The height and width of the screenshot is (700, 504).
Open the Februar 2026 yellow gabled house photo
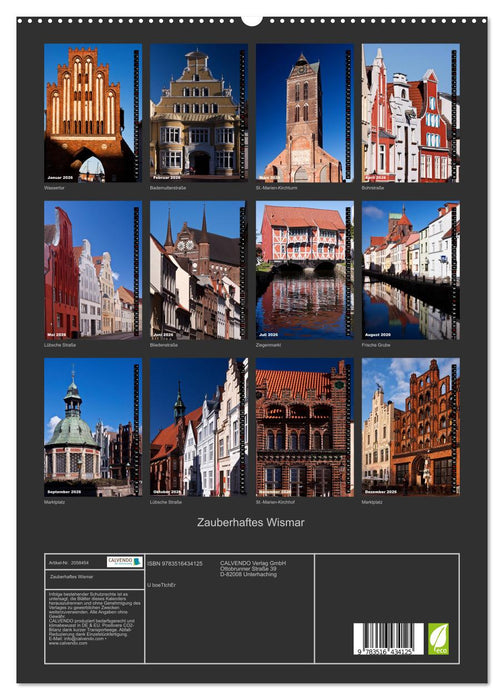tap(199, 112)
